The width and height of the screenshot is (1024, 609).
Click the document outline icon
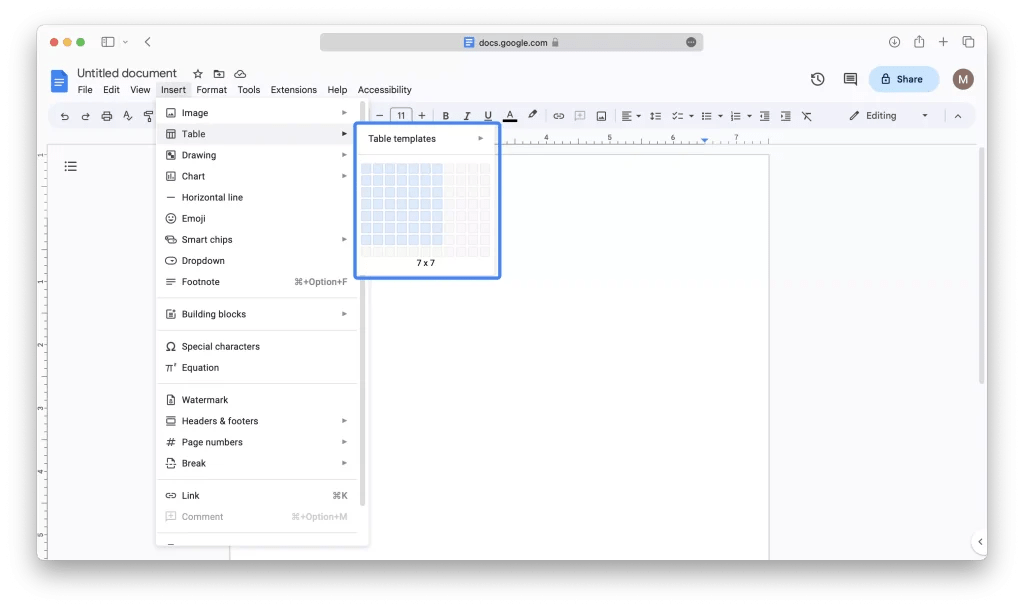pyautogui.click(x=71, y=166)
